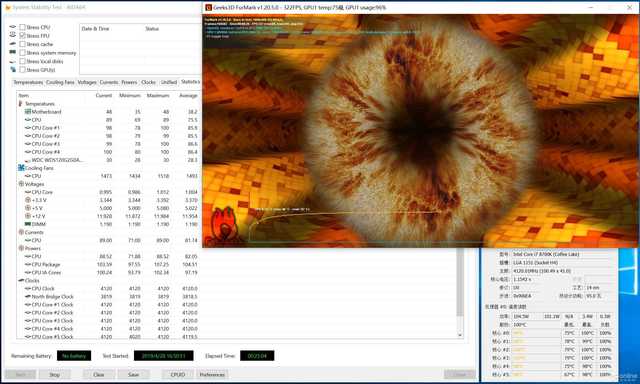Open the Preferences button
The height and width of the screenshot is (384, 640).
click(x=212, y=374)
